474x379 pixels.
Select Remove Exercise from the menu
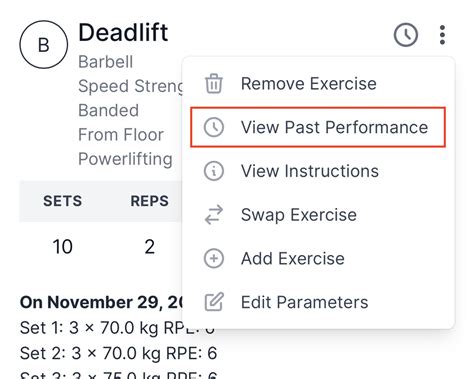[318, 83]
